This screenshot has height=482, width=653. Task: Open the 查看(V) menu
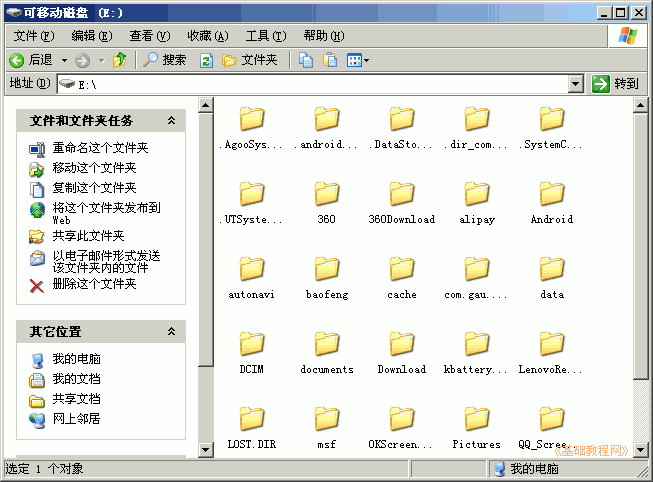[150, 36]
